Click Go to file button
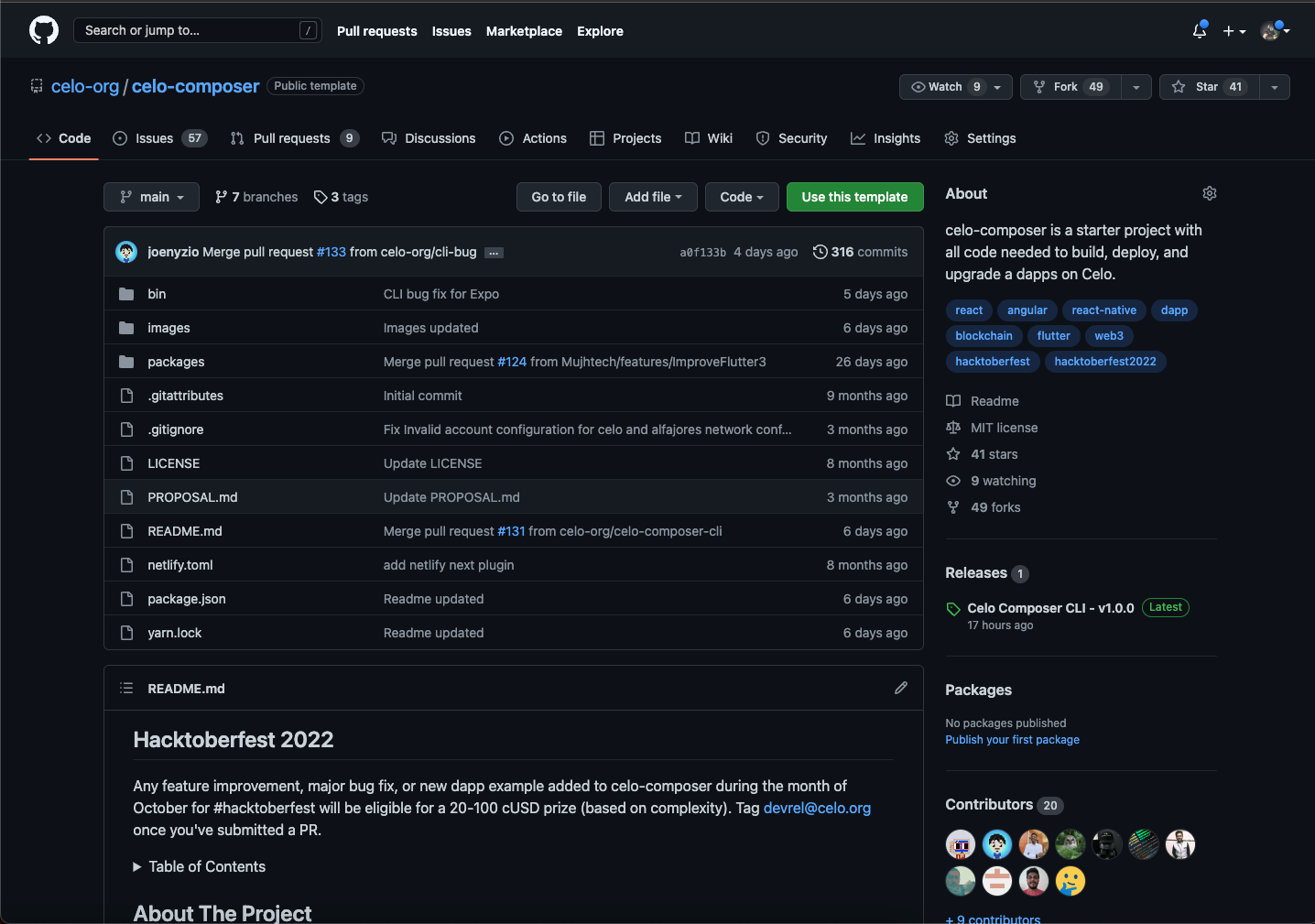Screen dimensions: 1315x924 [x=559, y=197]
